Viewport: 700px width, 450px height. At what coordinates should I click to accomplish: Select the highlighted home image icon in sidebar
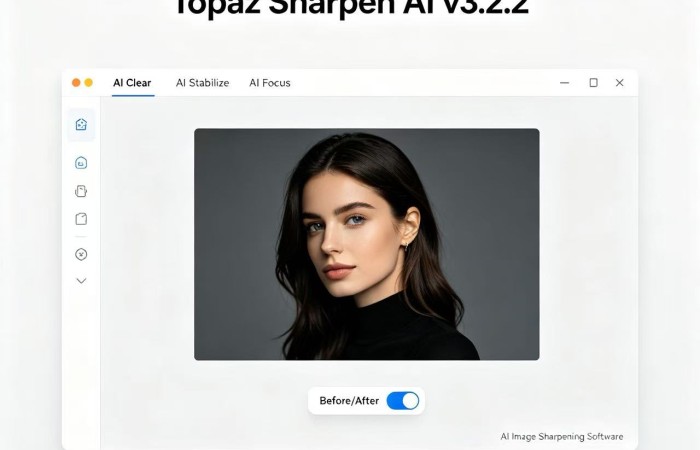pyautogui.click(x=81, y=125)
